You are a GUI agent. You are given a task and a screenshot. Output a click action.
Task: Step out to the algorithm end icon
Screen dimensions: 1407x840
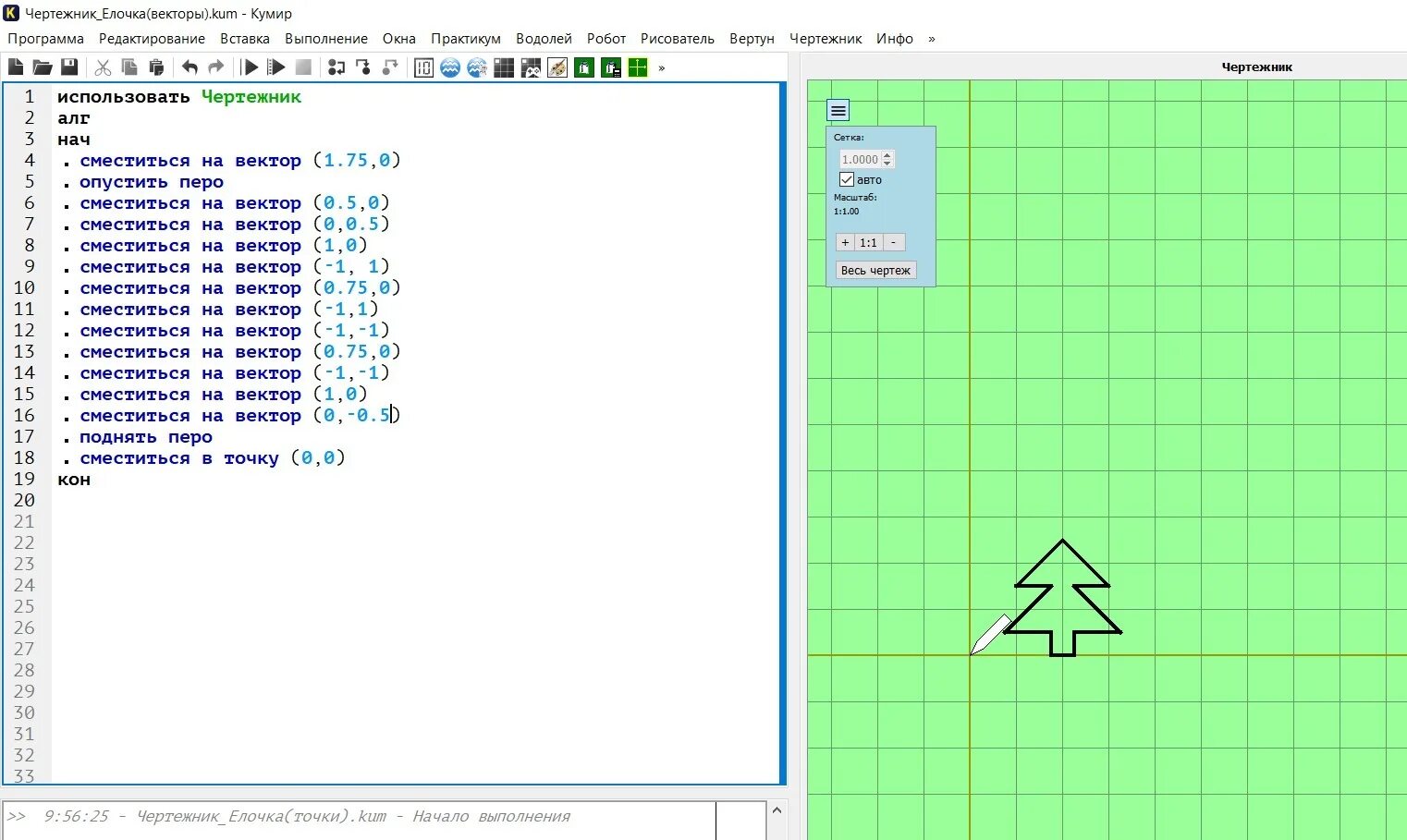390,67
